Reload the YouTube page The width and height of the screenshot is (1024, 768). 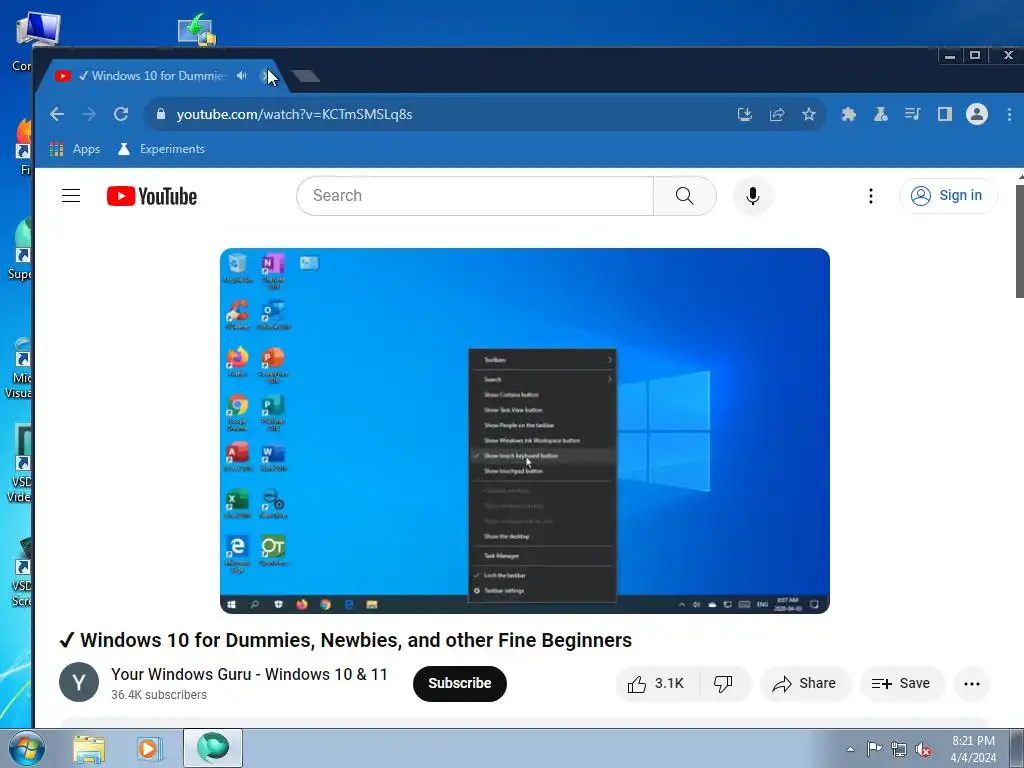tap(121, 114)
